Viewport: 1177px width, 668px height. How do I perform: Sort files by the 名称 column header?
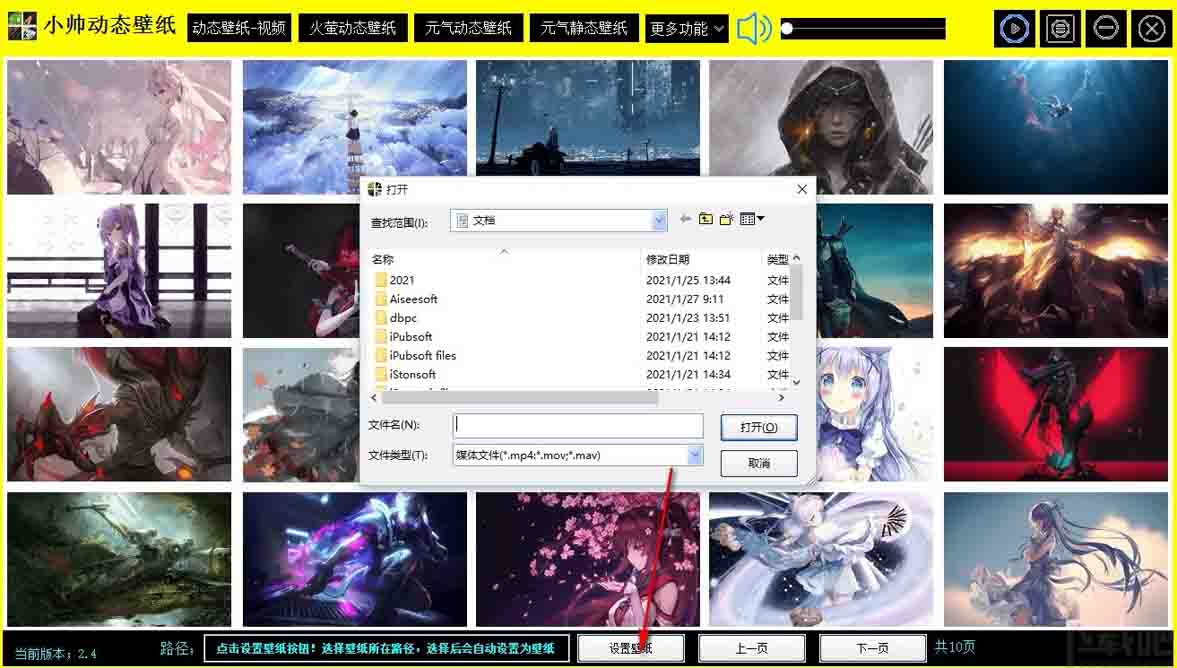pyautogui.click(x=383, y=259)
